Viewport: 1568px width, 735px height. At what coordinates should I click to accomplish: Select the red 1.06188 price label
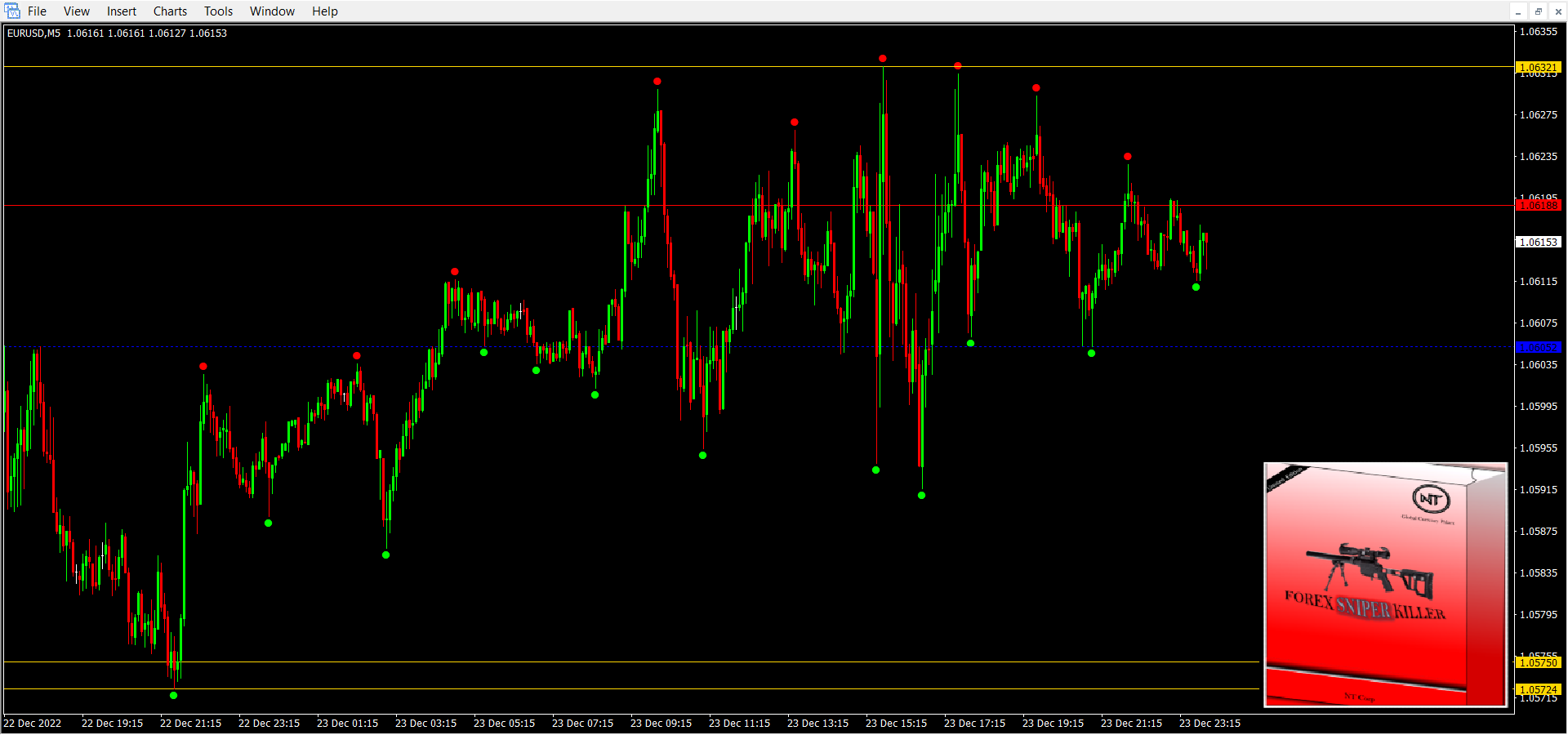pyautogui.click(x=1538, y=206)
